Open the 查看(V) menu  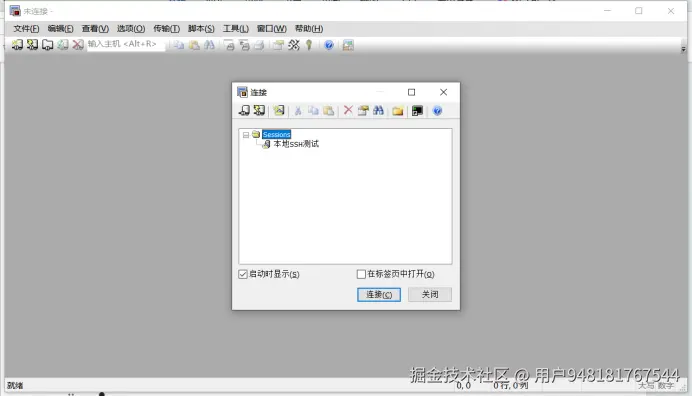[95, 29]
